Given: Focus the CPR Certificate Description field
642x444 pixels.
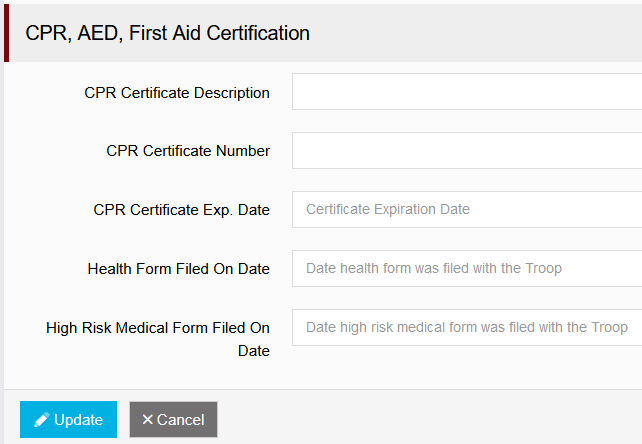Looking at the screenshot, I should (466, 92).
